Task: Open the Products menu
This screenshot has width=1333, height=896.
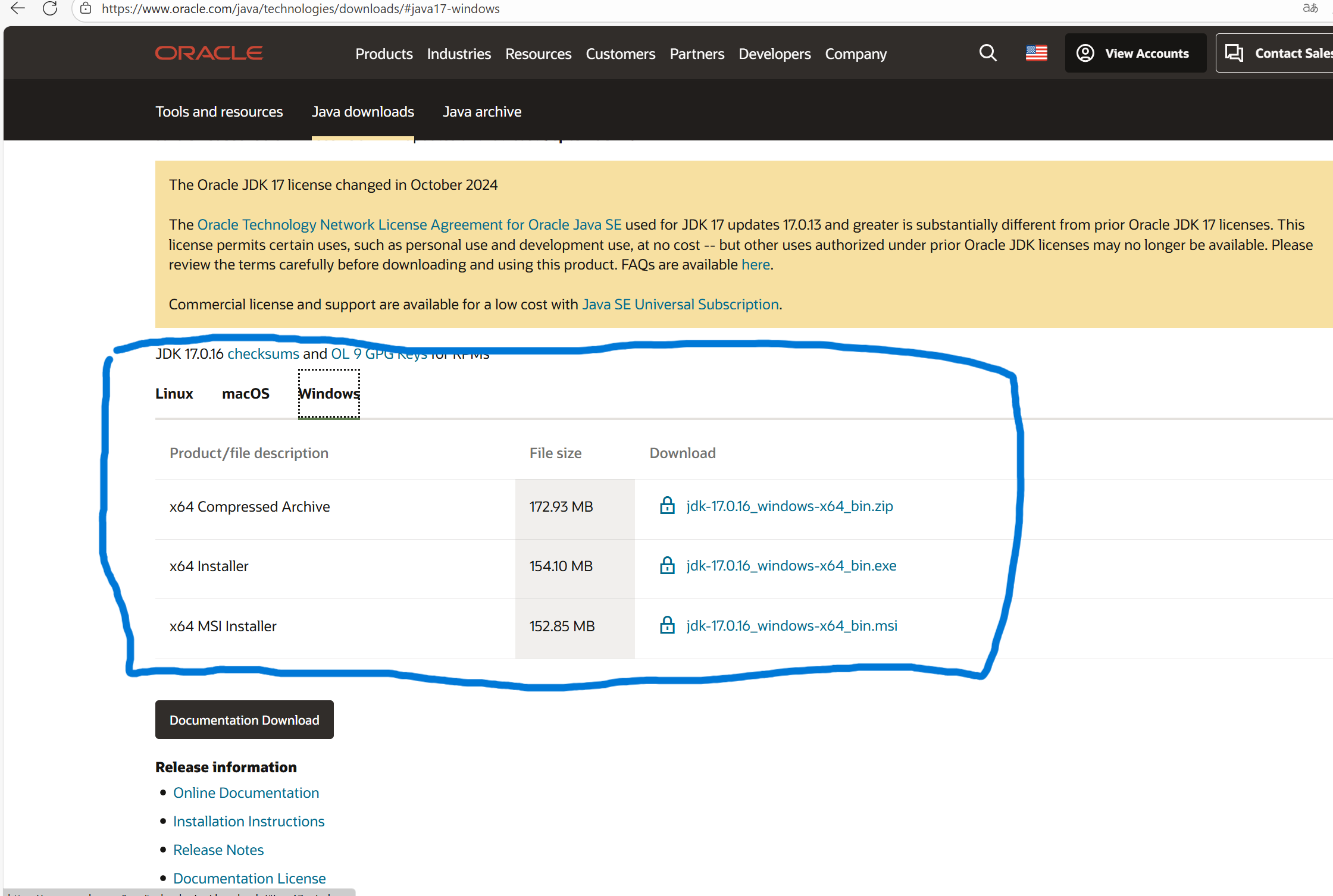Action: 384,54
